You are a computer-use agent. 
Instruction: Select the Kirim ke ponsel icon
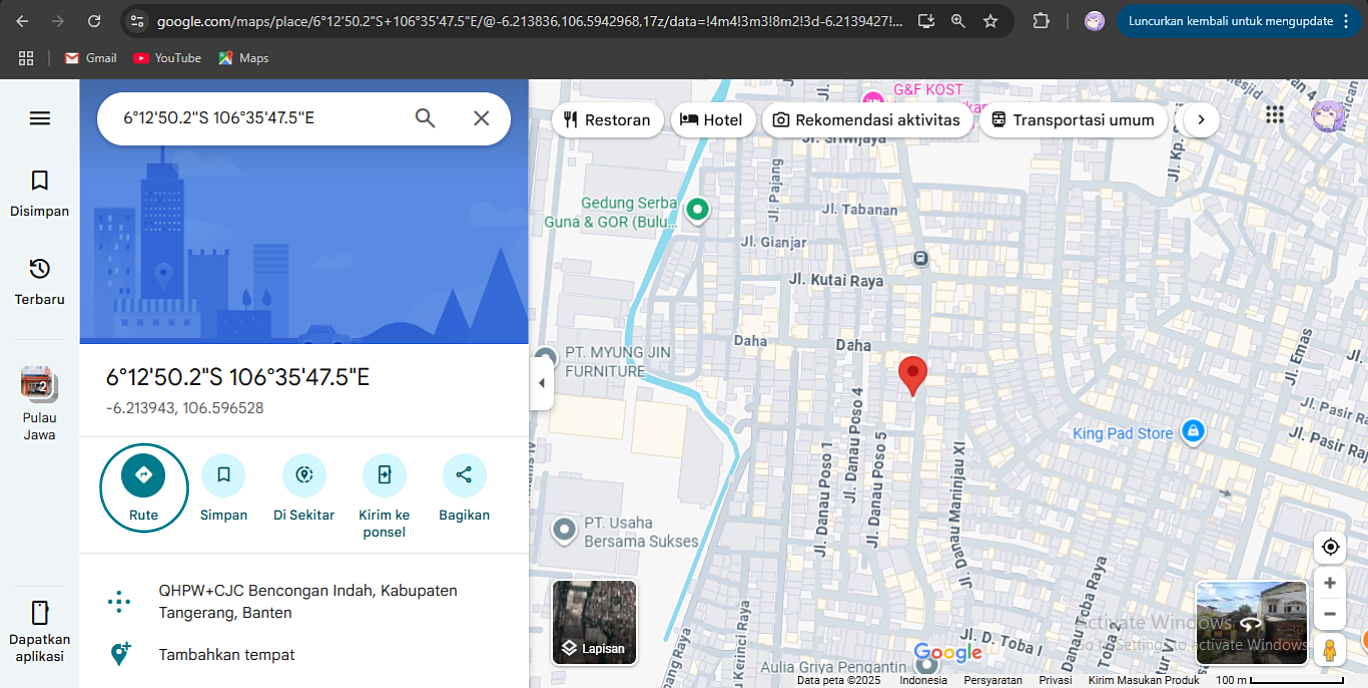pyautogui.click(x=384, y=475)
